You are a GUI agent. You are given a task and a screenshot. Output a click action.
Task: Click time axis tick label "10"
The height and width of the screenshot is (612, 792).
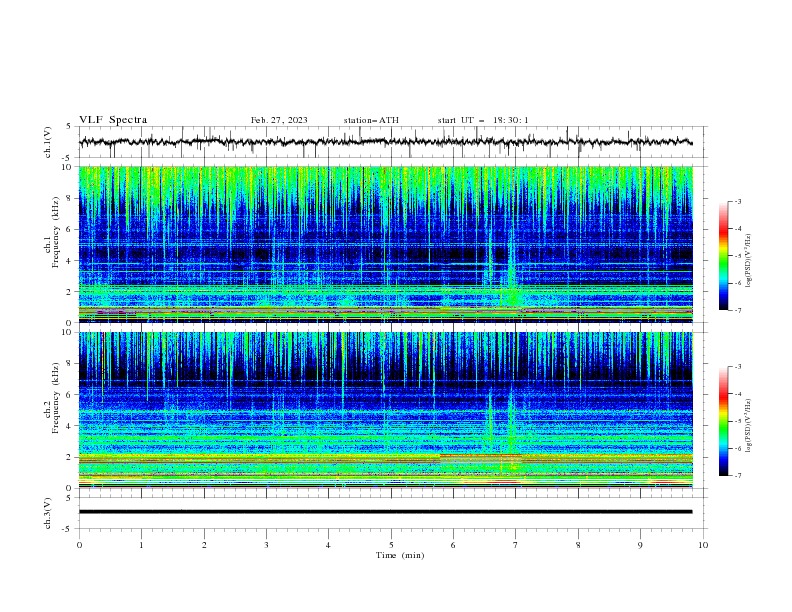703,545
